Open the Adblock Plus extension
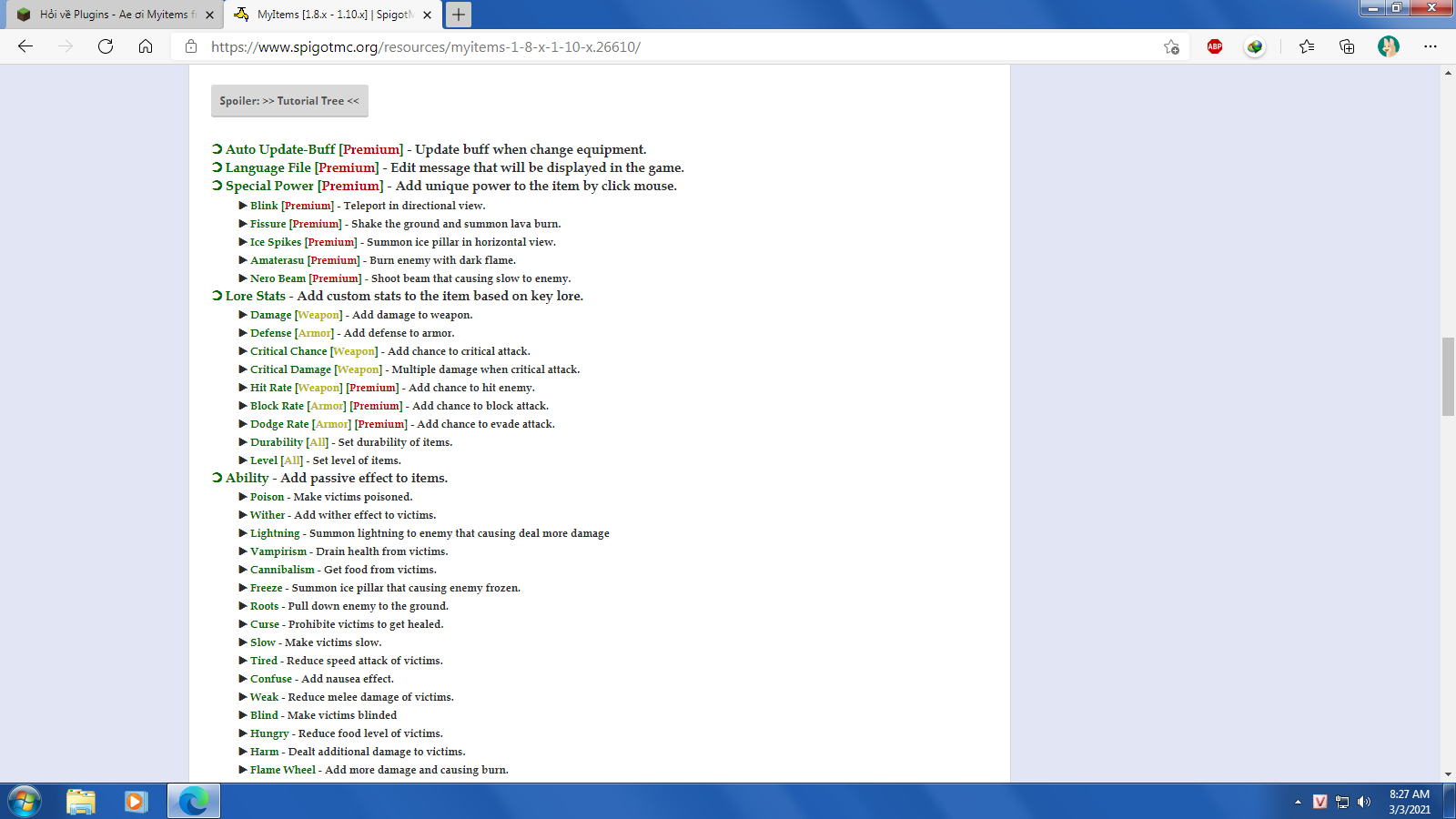The height and width of the screenshot is (819, 1456). [x=1215, y=46]
